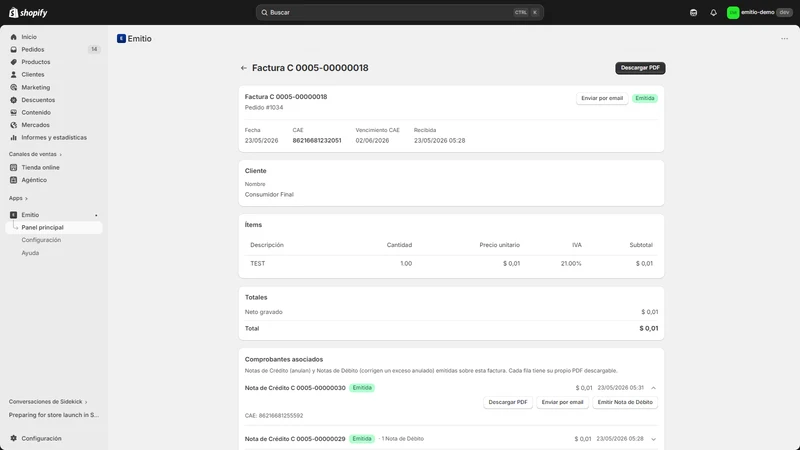Go back with the arrow beside Factura title
The image size is (800, 450).
pyautogui.click(x=243, y=68)
